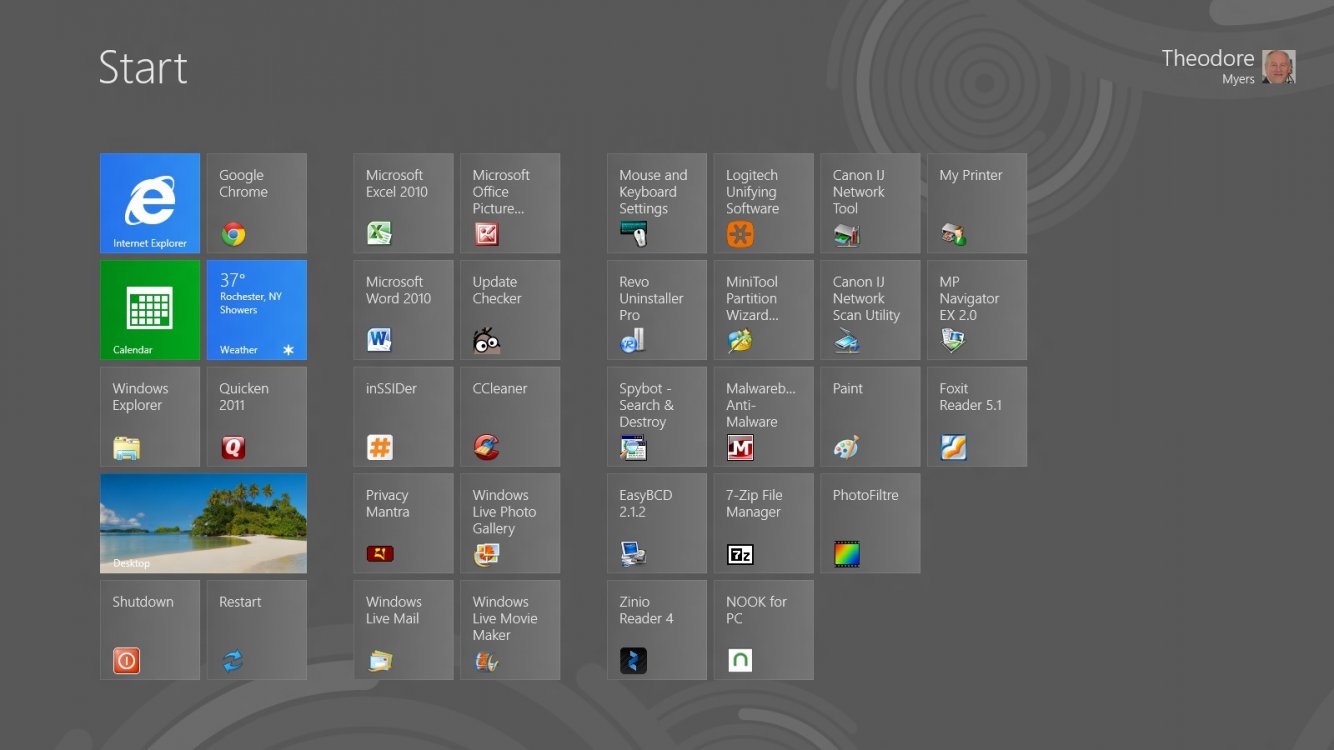This screenshot has height=750, width=1334.
Task: Launch Quicken 2011 tile
Action: [257, 417]
